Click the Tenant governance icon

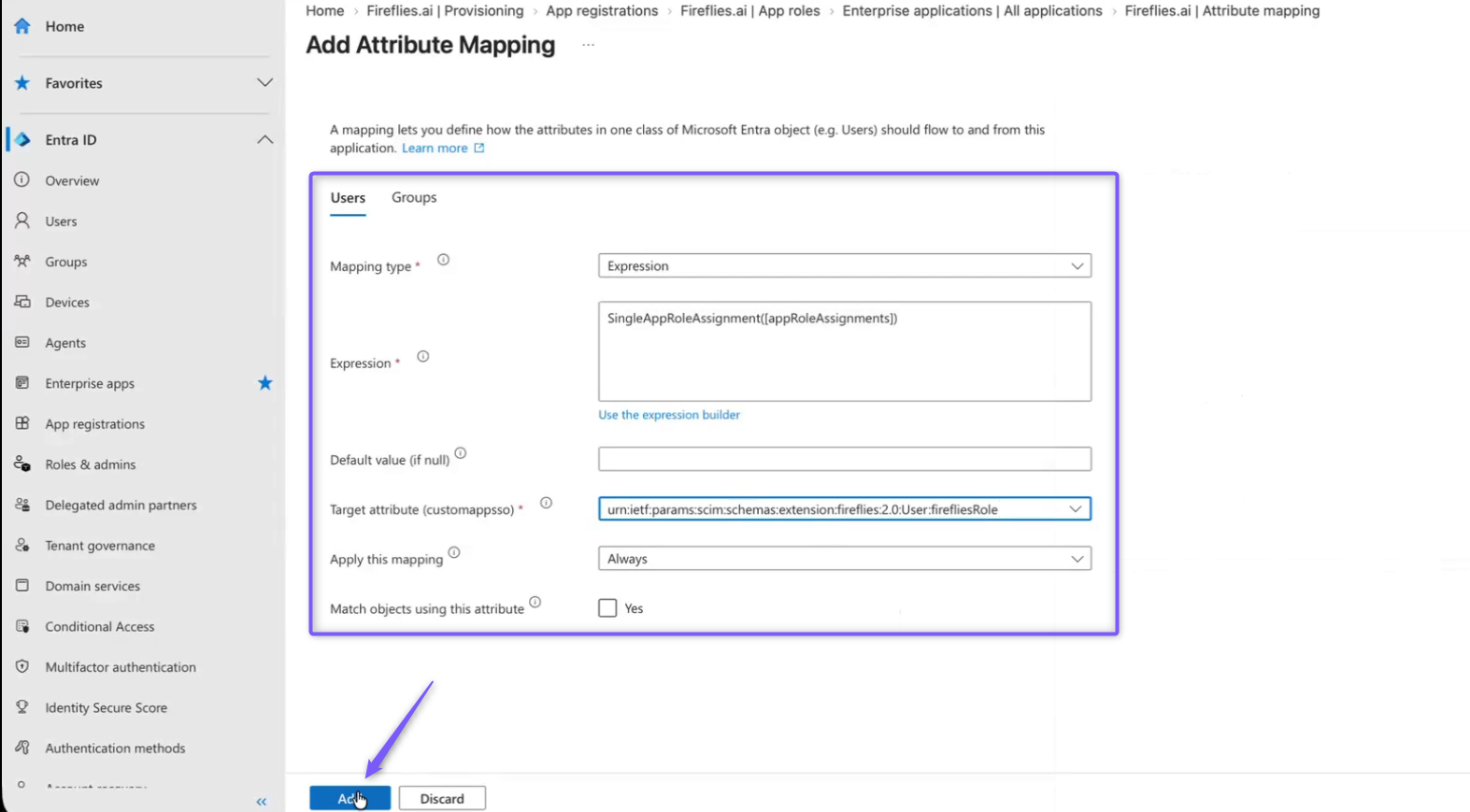pyautogui.click(x=22, y=545)
